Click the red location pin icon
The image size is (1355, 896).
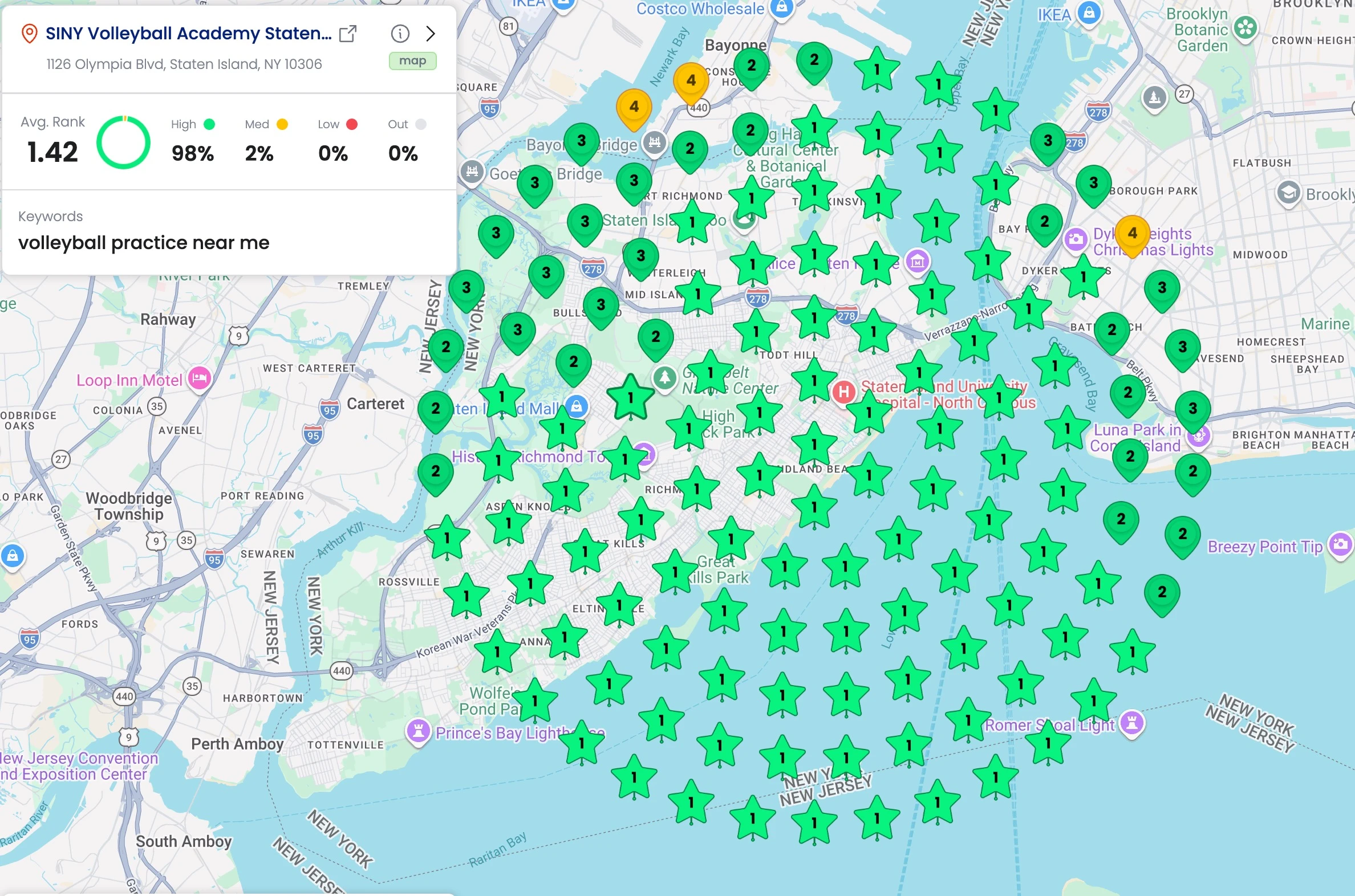pyautogui.click(x=29, y=34)
